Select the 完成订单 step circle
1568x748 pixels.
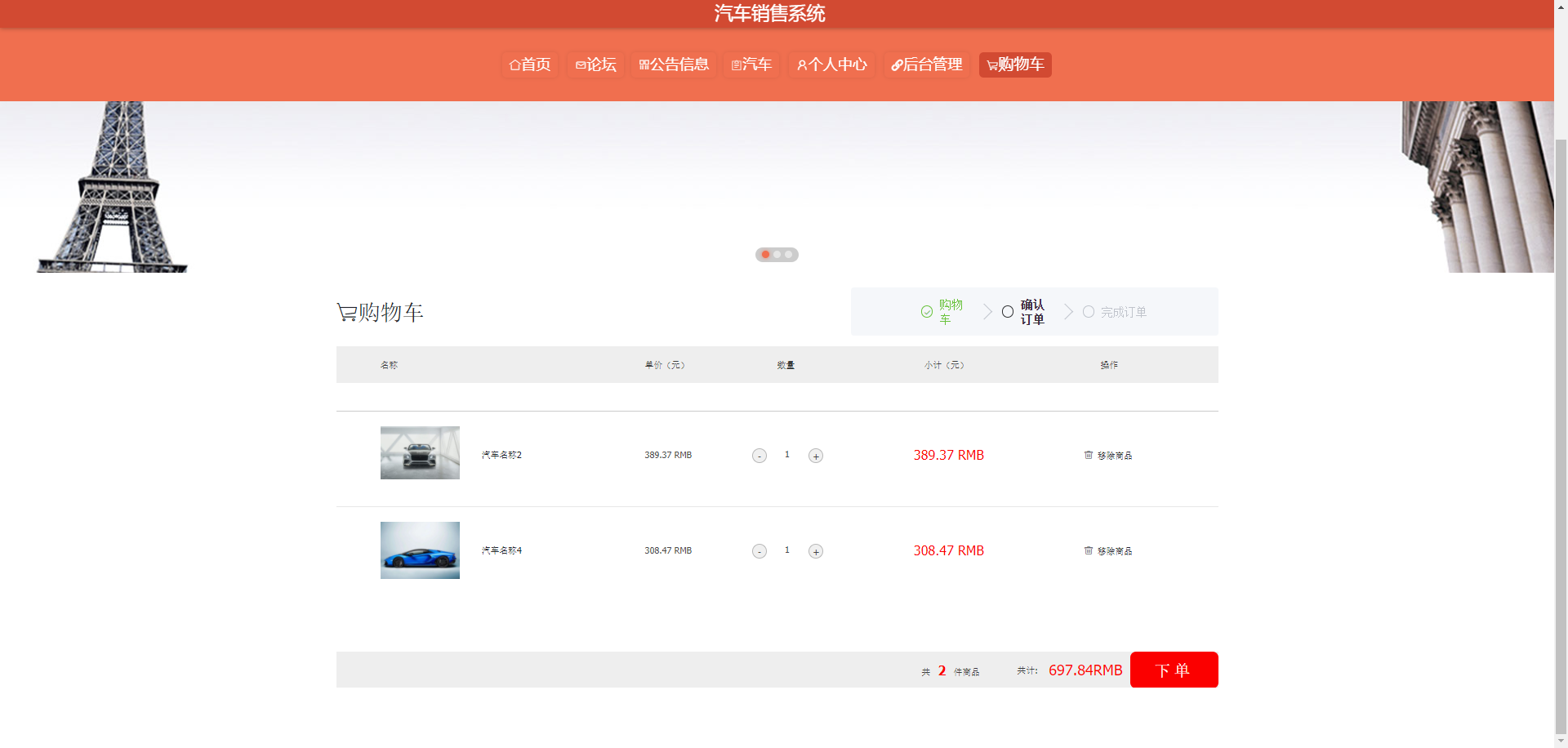[x=1088, y=312]
